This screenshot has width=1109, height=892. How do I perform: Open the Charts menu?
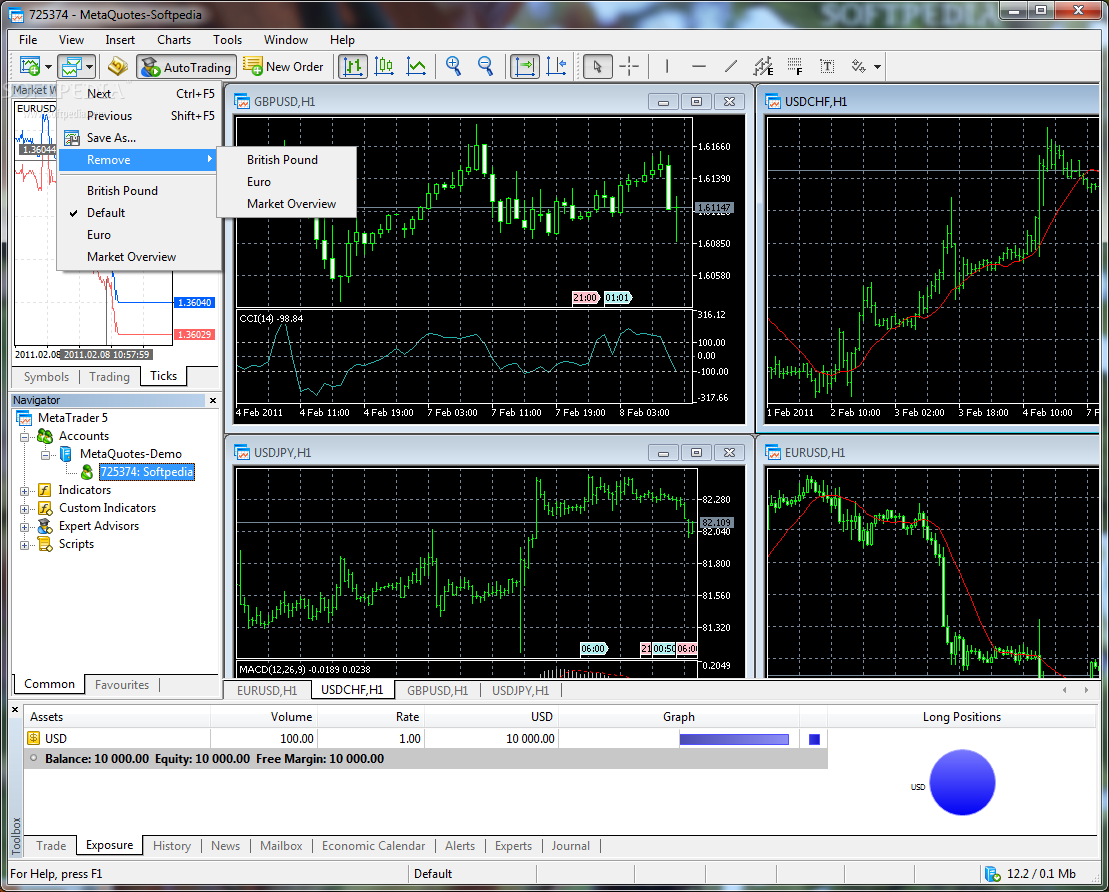[x=174, y=40]
